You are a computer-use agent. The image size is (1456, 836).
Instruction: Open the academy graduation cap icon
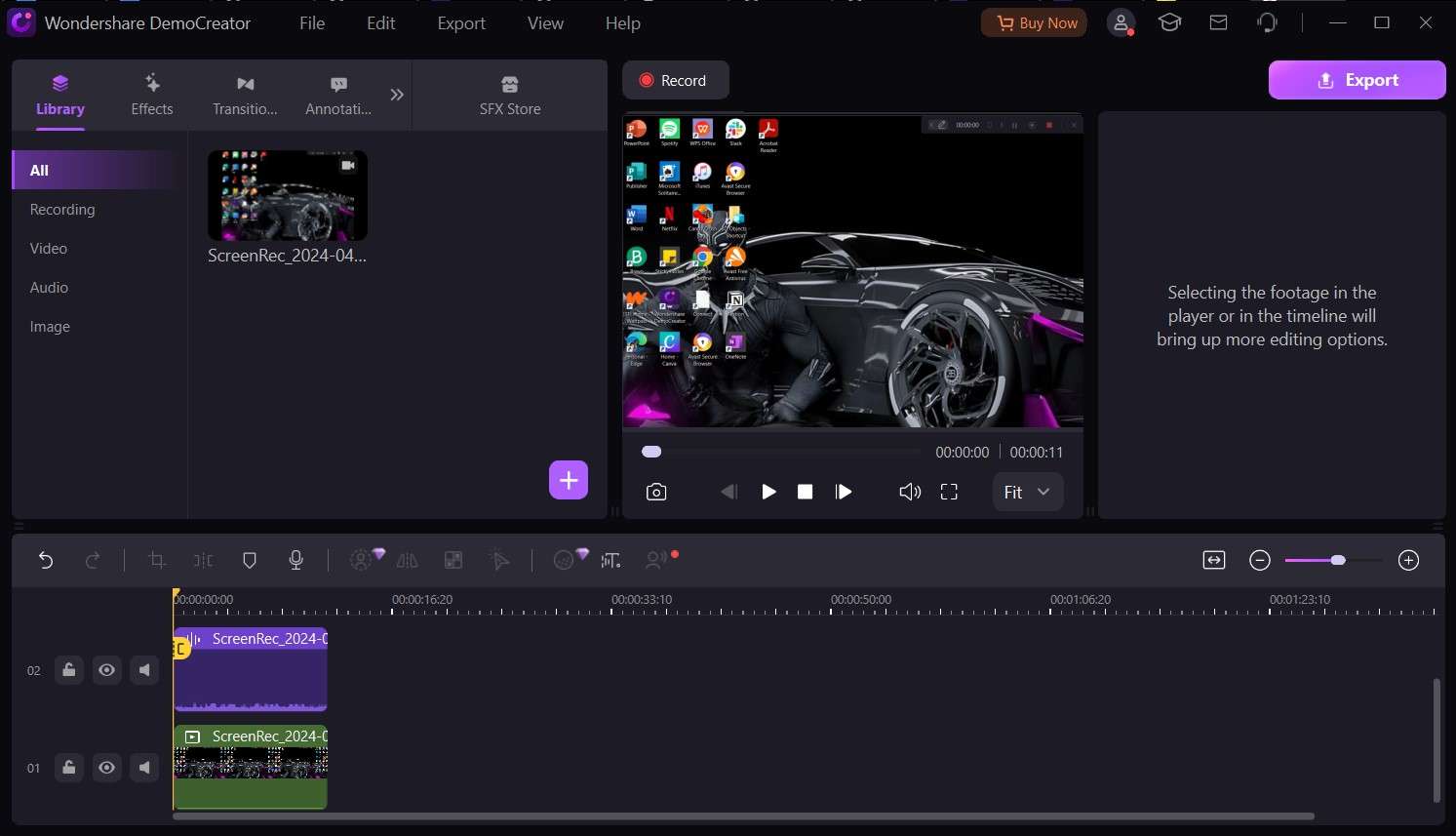[1169, 22]
